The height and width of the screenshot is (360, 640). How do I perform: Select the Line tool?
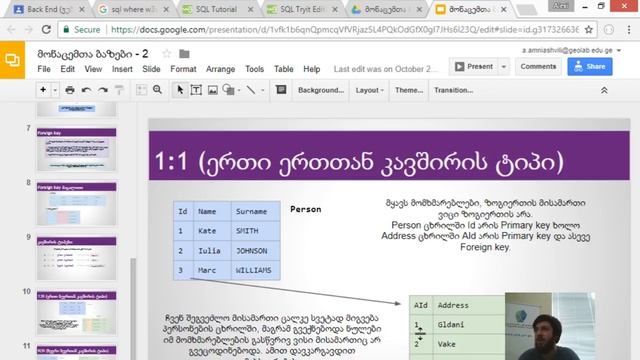click(251, 90)
